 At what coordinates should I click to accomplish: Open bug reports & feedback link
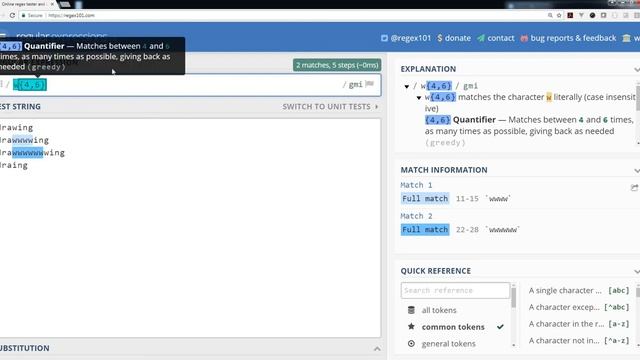pos(573,38)
